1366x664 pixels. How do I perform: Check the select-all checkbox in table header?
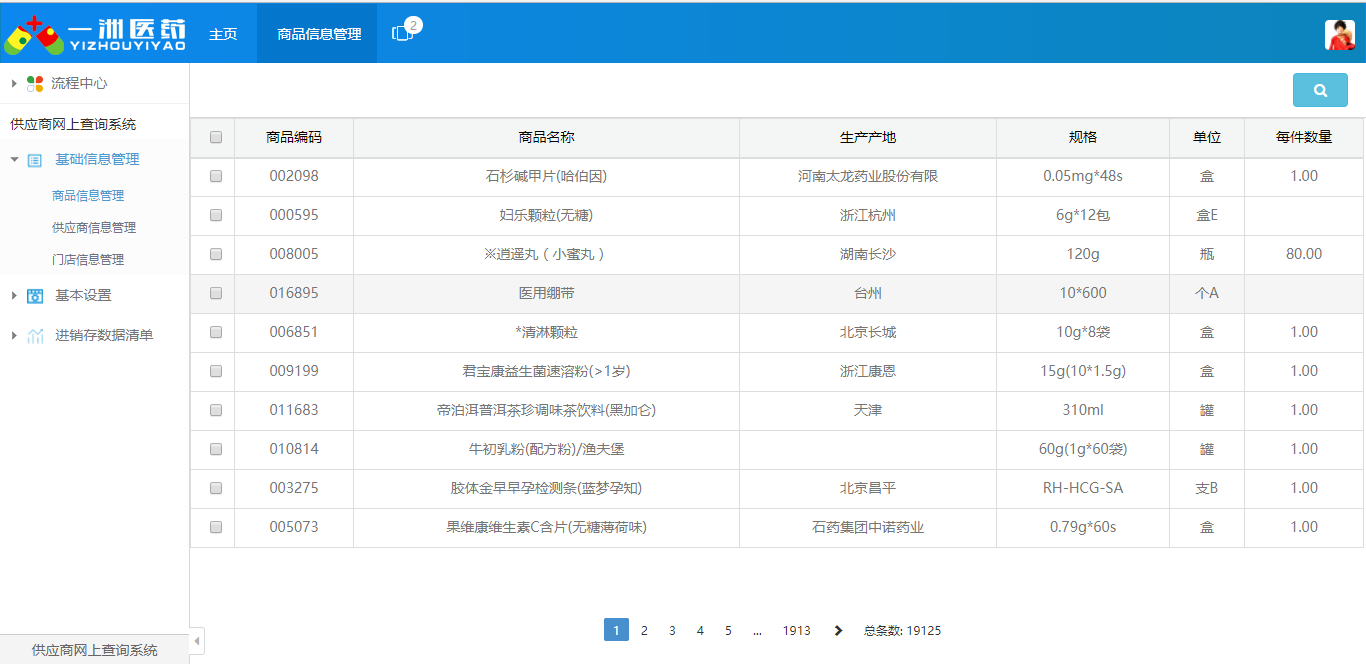pyautogui.click(x=214, y=137)
